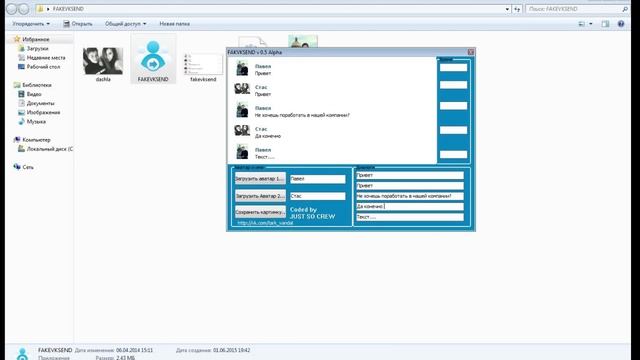Click the time field beside Стас's Привет

point(453,85)
